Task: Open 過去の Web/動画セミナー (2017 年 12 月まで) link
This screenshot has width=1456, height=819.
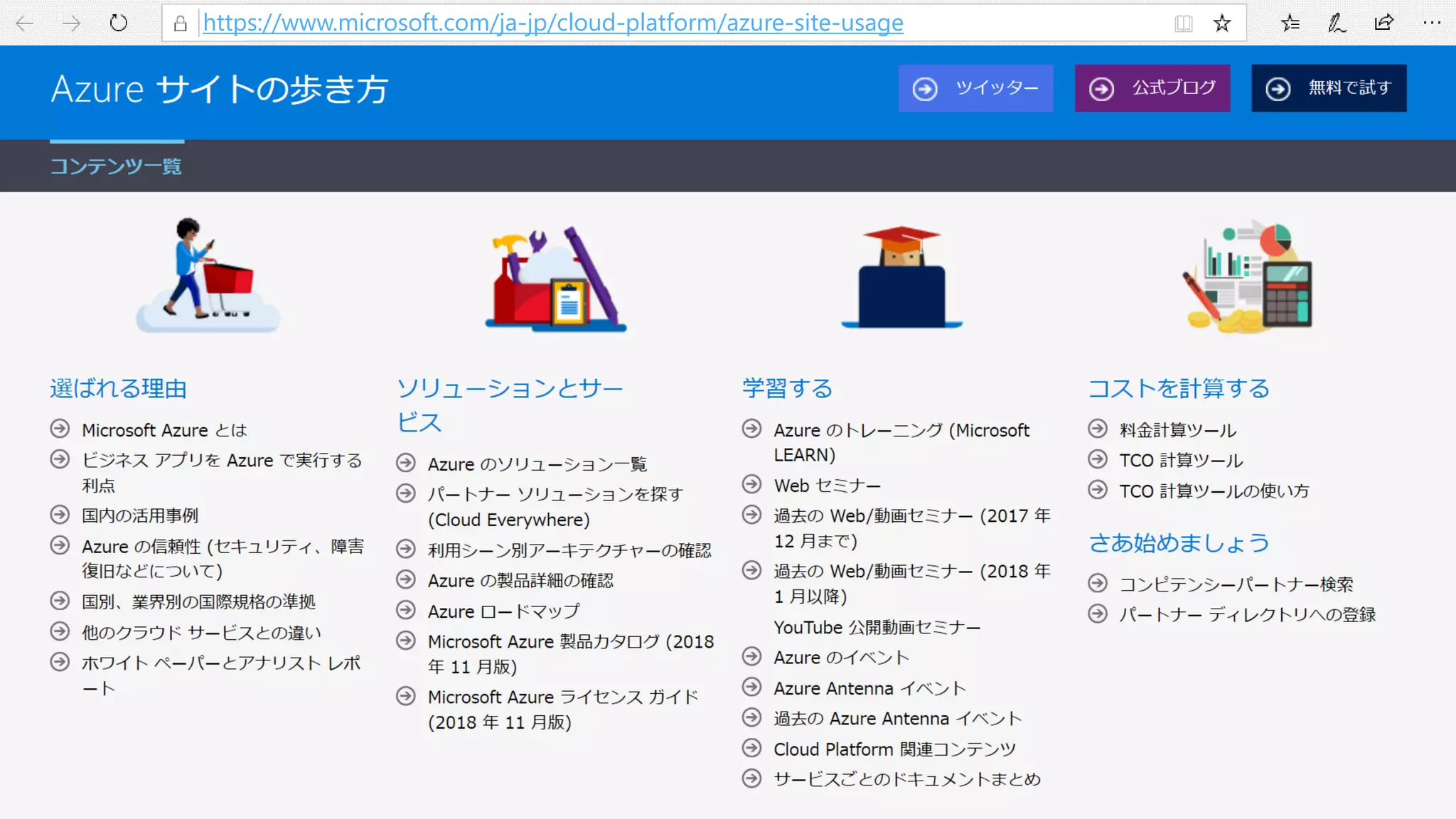Action: (912, 528)
